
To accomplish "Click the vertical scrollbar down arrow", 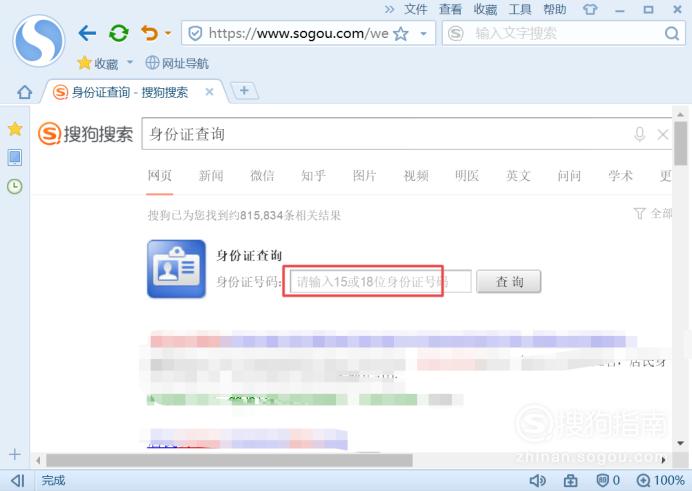I will click(681, 443).
